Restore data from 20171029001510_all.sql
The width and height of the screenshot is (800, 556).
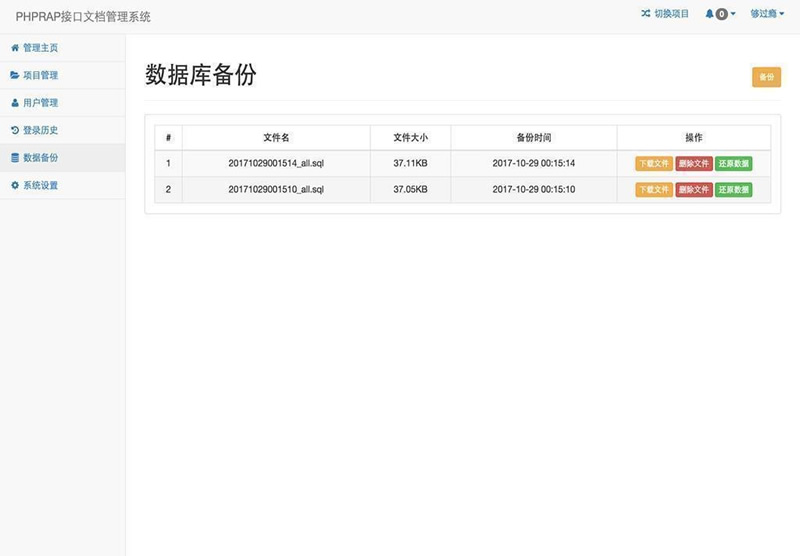(734, 189)
